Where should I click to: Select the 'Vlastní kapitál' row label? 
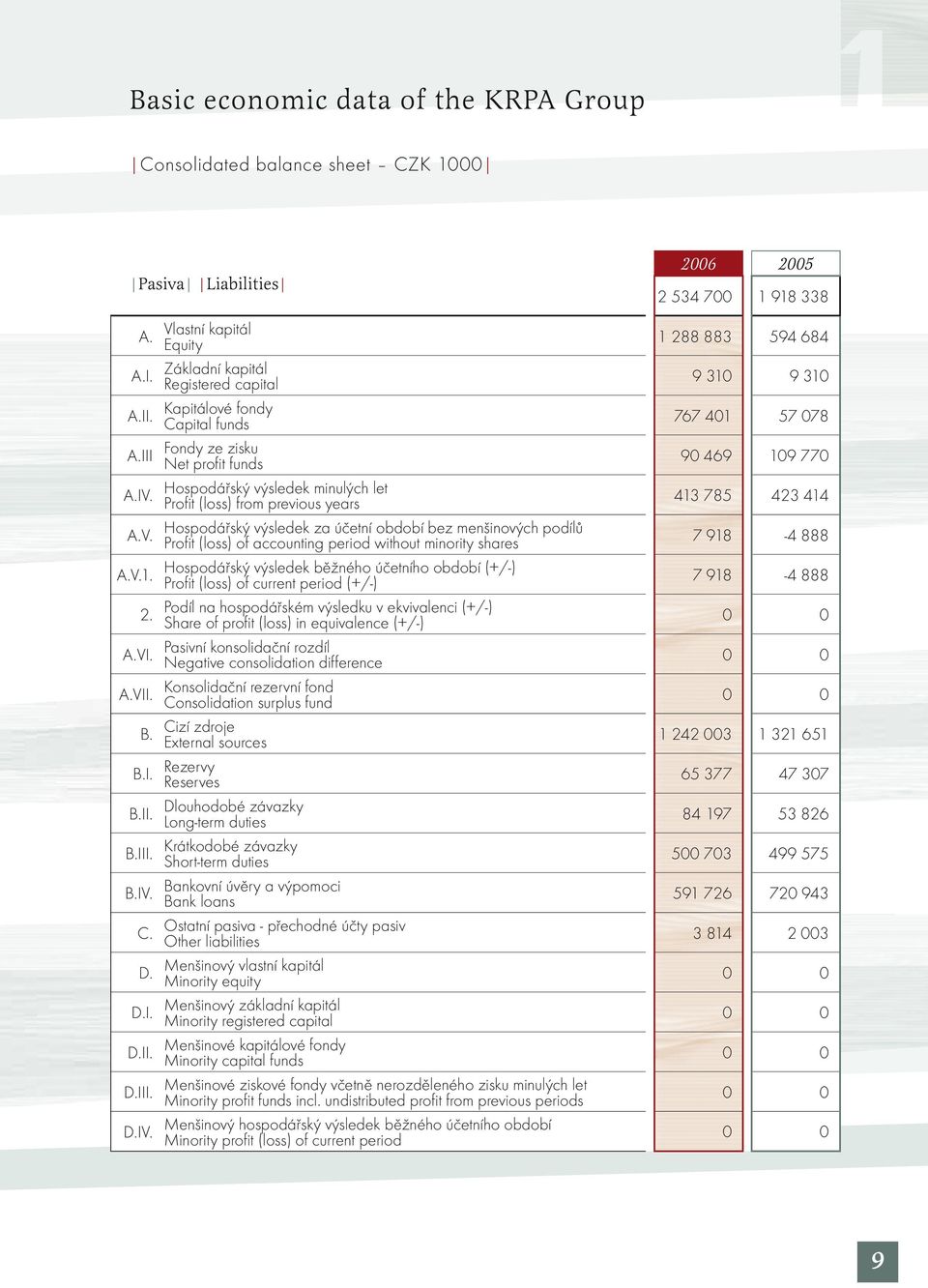click(x=207, y=329)
